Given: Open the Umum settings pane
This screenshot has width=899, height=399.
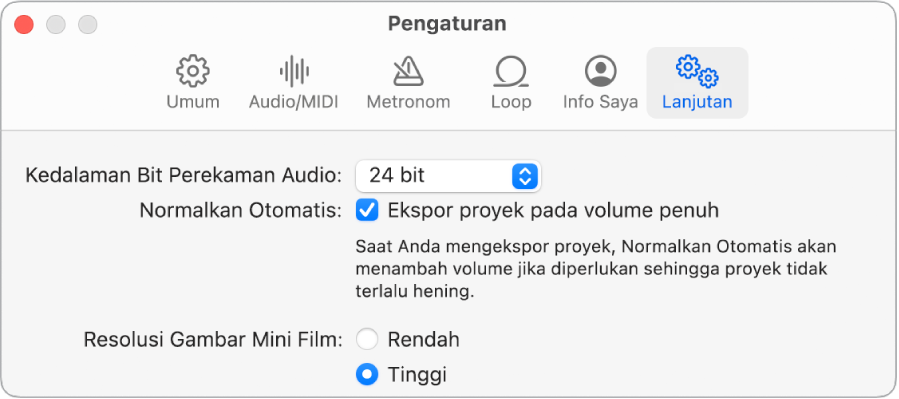Looking at the screenshot, I should tap(193, 83).
